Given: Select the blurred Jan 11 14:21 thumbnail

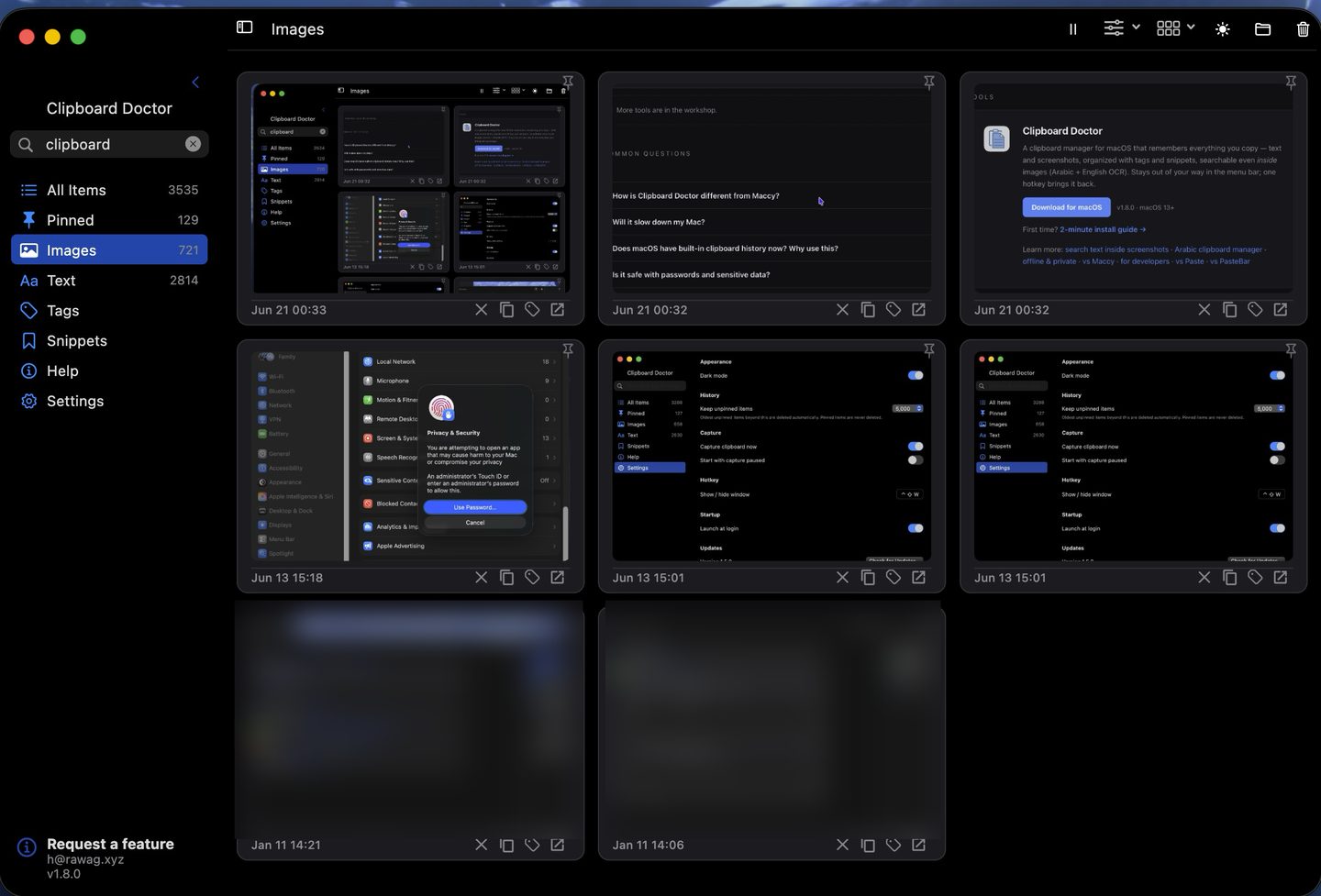Looking at the screenshot, I should click(x=410, y=719).
